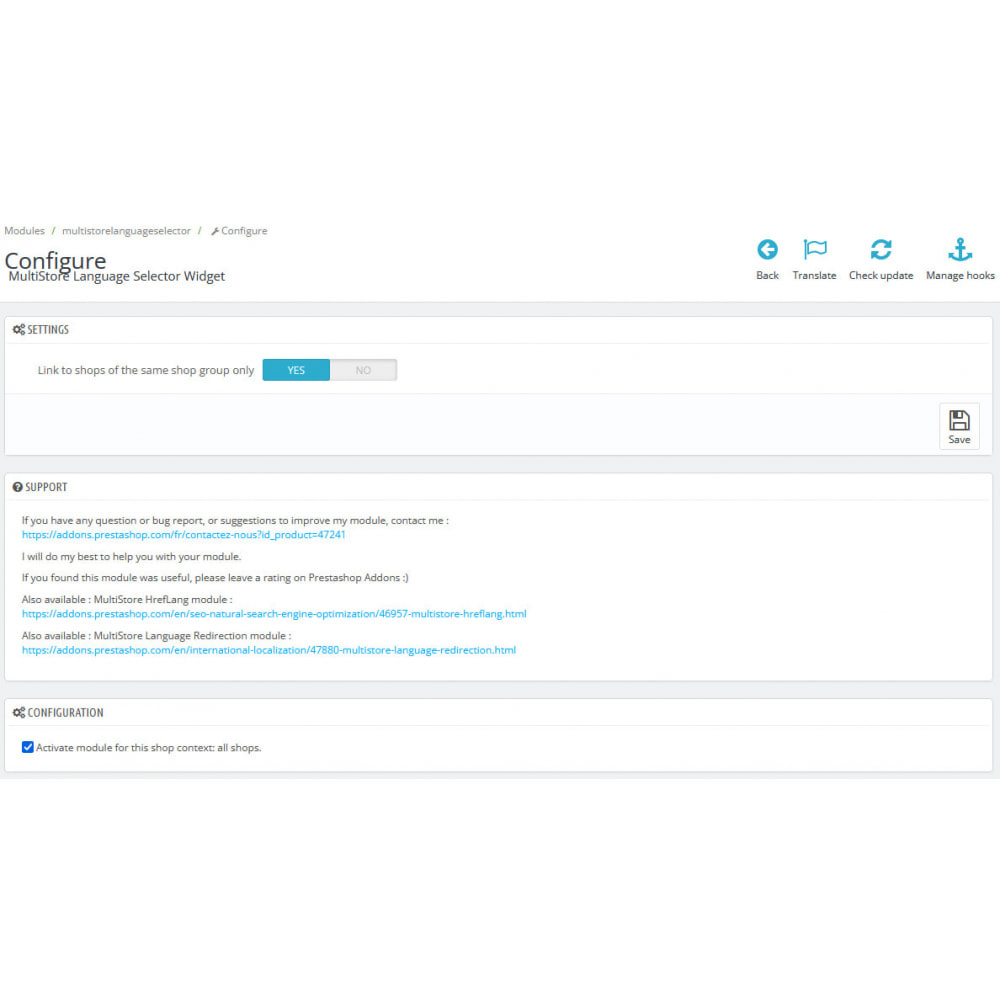Set shop group link toggle to NO
The image size is (1000, 1000).
click(x=363, y=370)
